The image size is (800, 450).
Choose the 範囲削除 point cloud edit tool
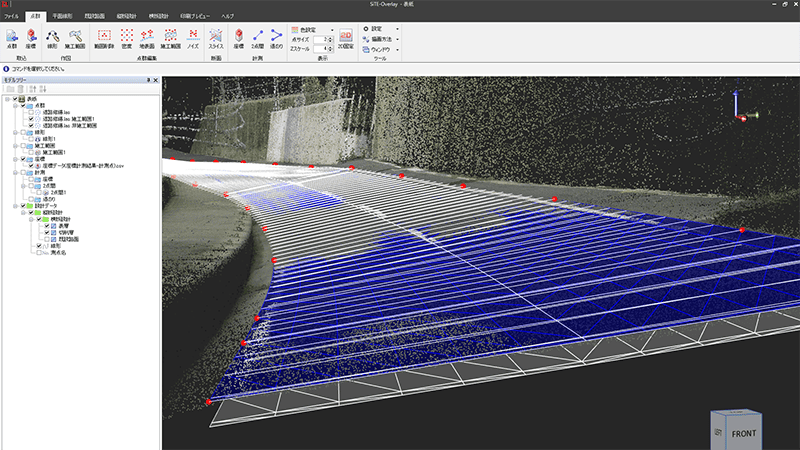coord(104,39)
